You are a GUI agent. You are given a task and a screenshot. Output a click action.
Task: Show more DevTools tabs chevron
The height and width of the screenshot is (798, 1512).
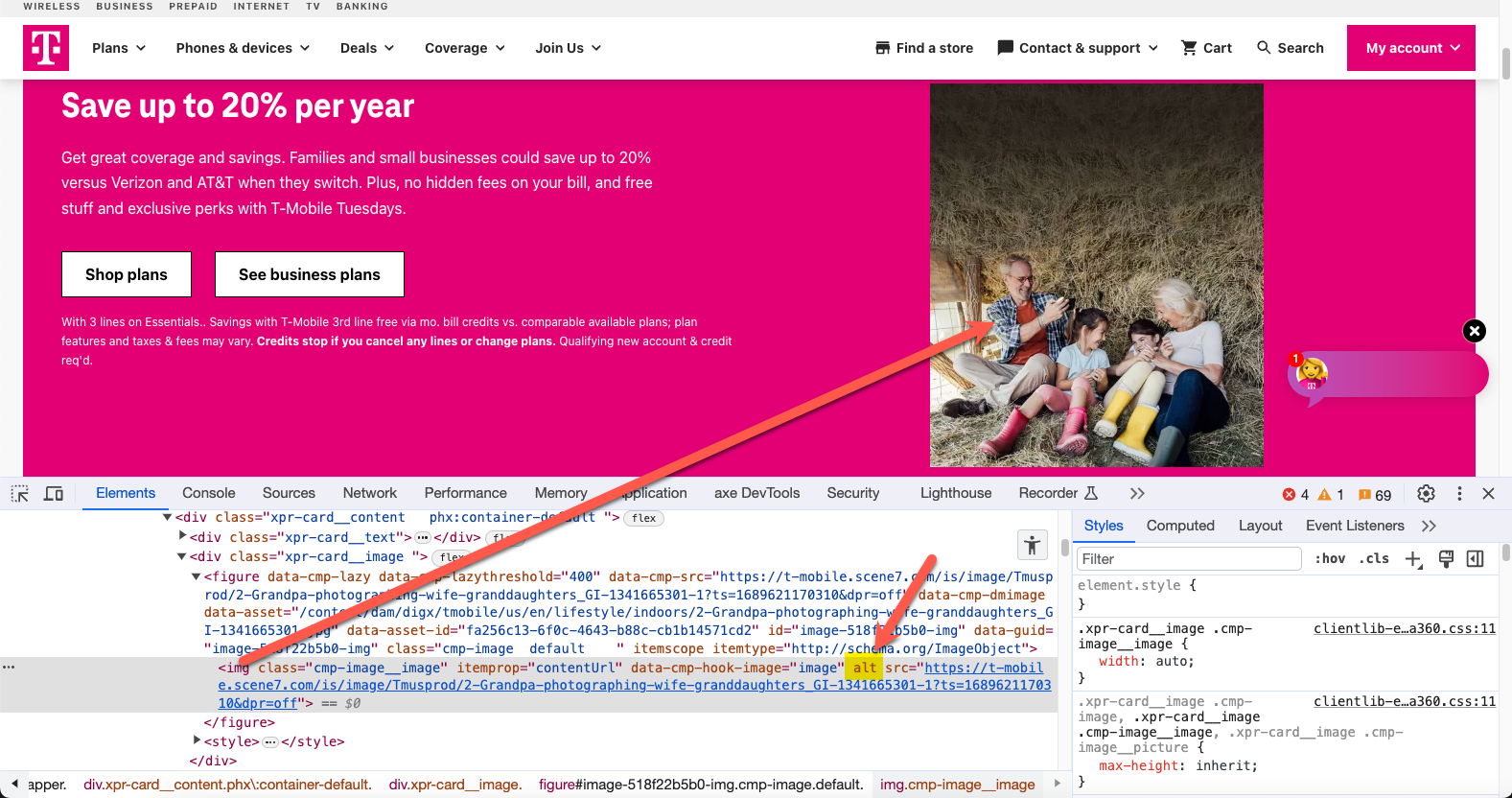[x=1137, y=493]
